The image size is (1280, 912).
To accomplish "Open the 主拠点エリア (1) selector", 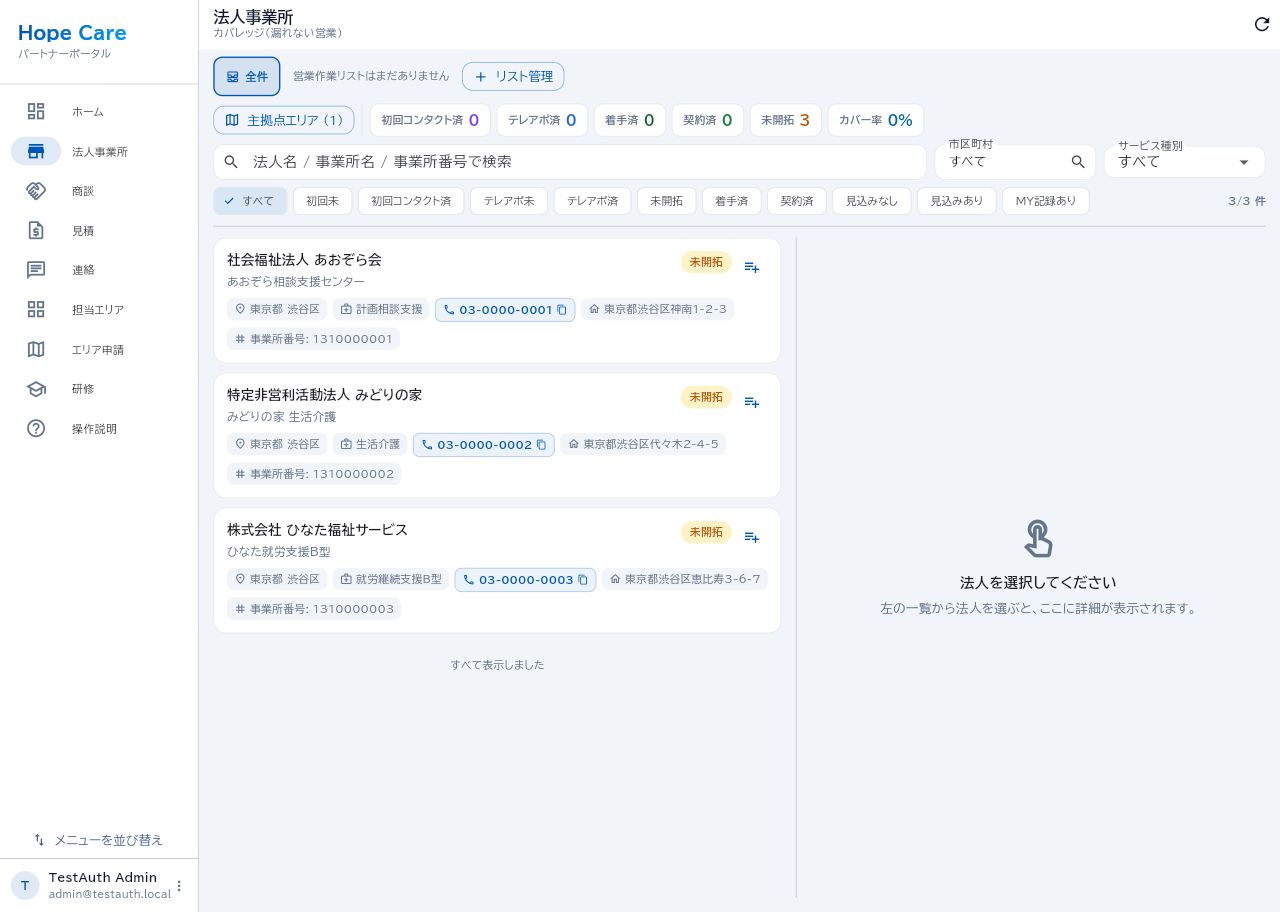I will [x=284, y=120].
